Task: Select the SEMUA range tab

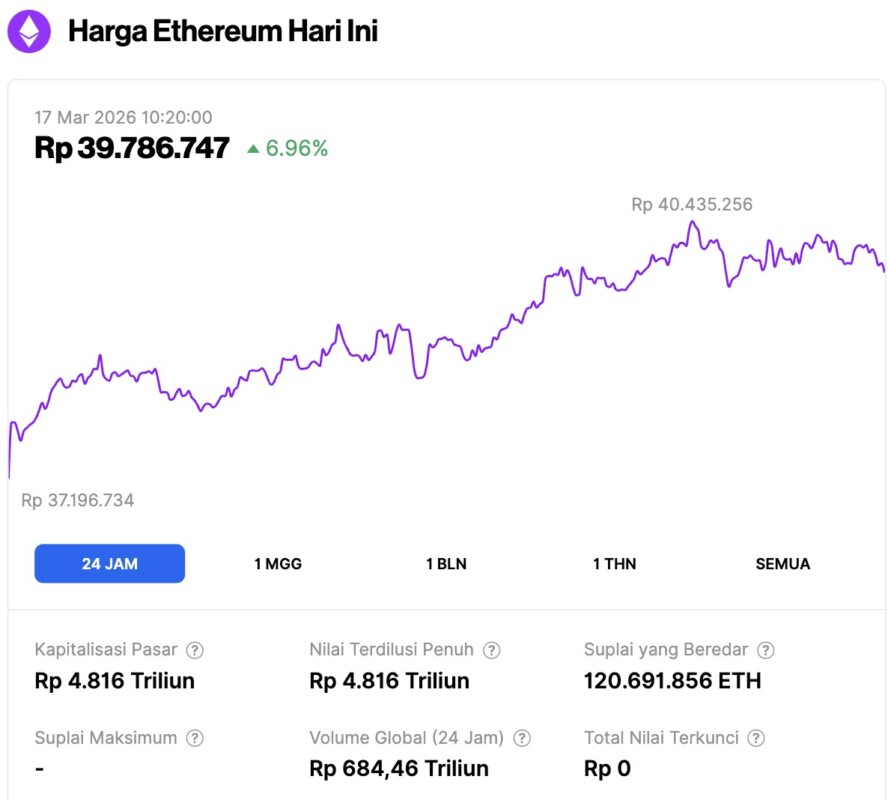Action: click(782, 563)
